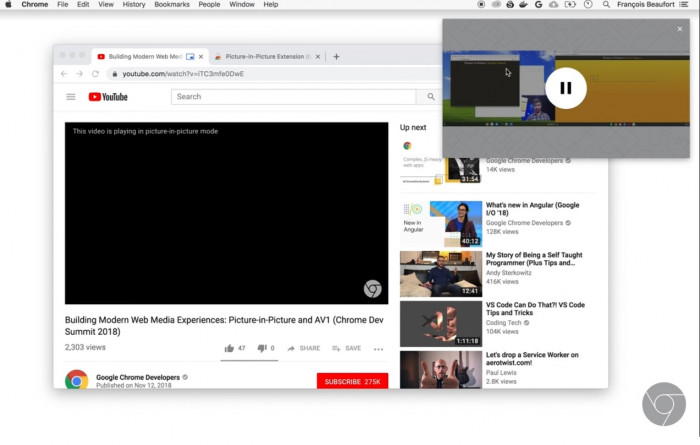
Task: Select the youtube.com address bar URL
Action: (x=183, y=74)
